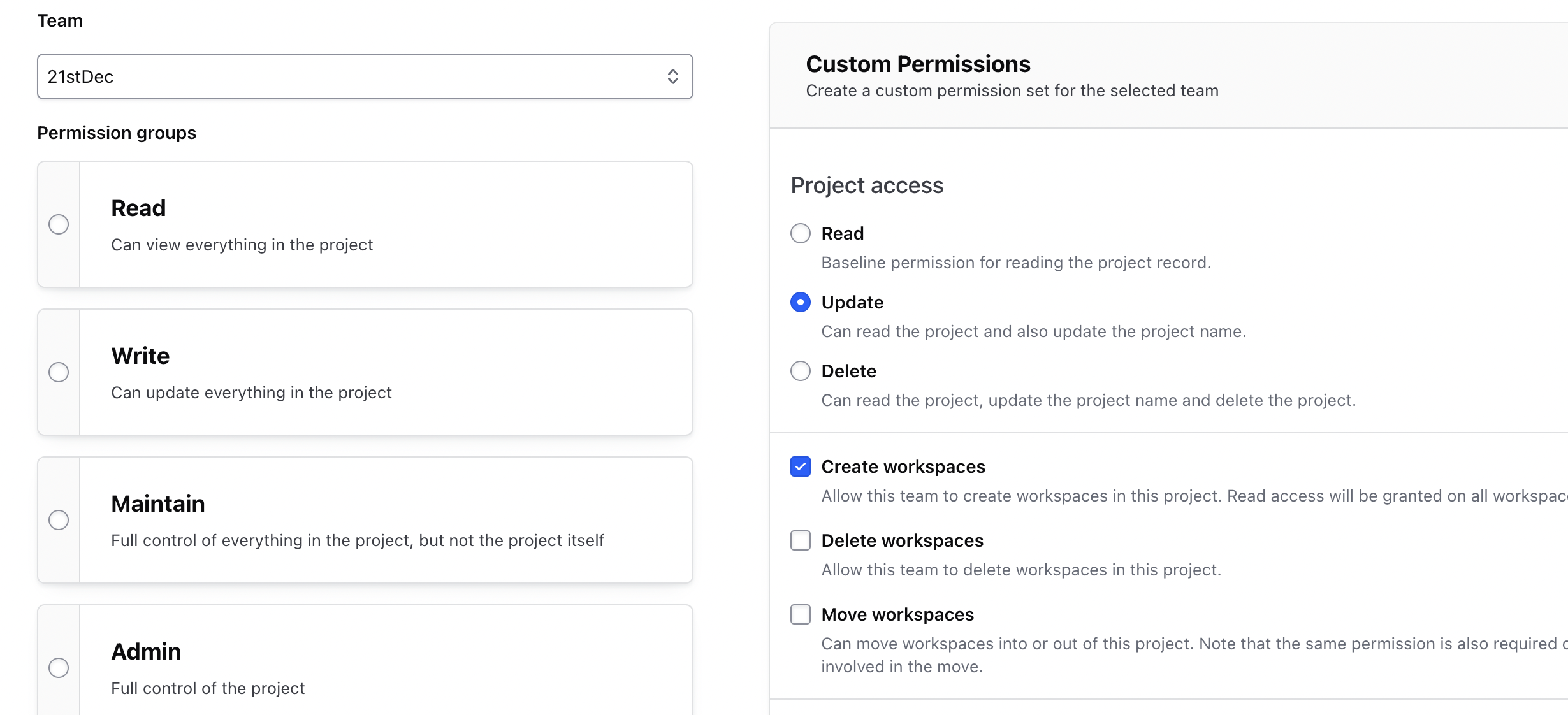
Task: Click the up-down chevron icon in Team selector
Action: pos(672,76)
